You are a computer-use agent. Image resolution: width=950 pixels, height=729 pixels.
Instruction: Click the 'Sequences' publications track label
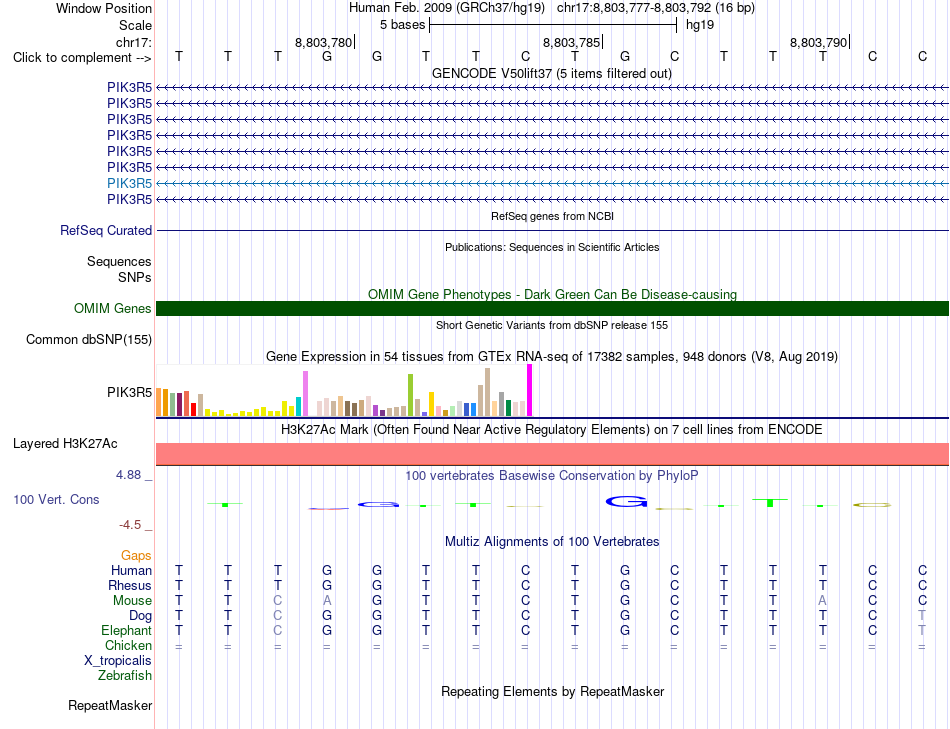[x=119, y=261]
